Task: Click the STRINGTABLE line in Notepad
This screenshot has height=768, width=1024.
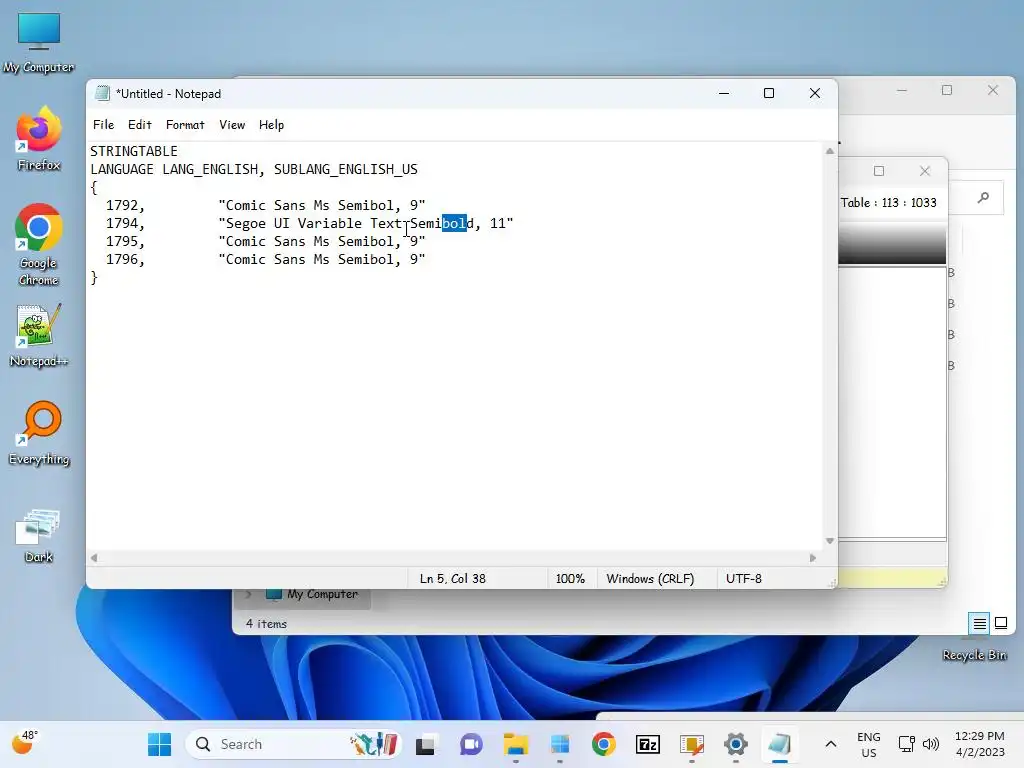Action: (134, 151)
